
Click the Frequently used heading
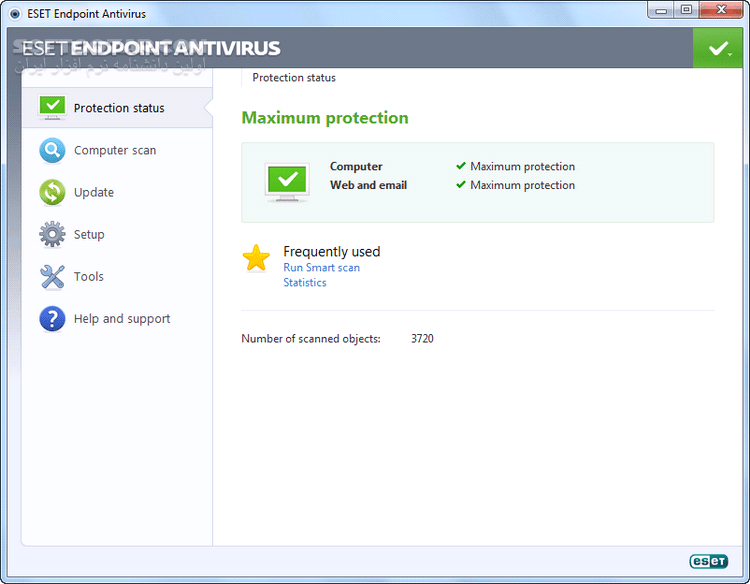click(x=331, y=252)
